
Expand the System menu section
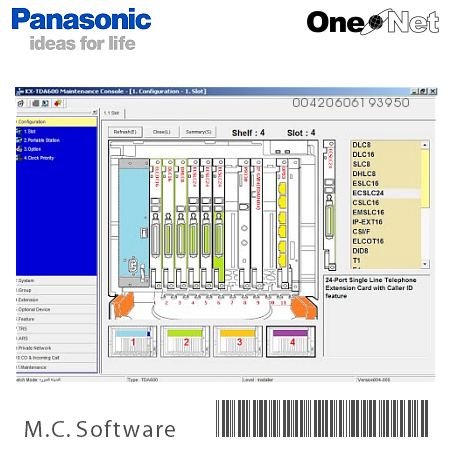[x=56, y=281]
